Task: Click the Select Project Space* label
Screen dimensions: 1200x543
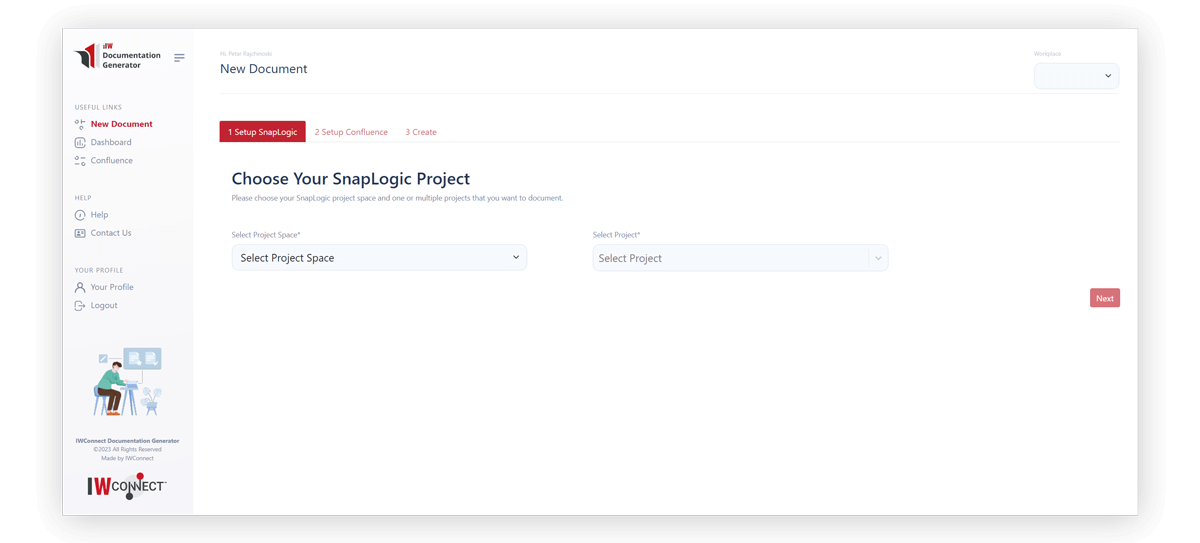Action: point(266,235)
